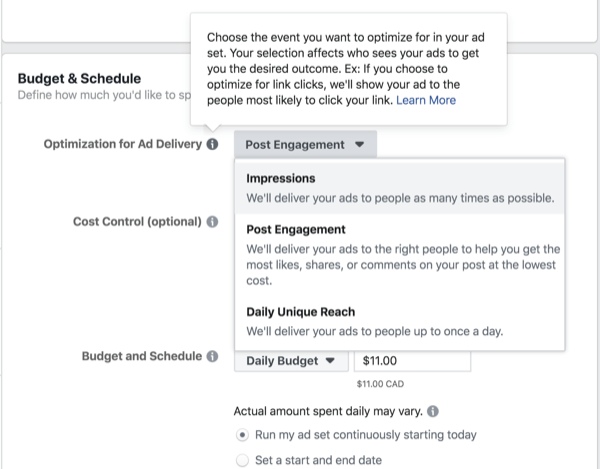The width and height of the screenshot is (600, 469).
Task: Click the Optimization for Ad Delivery label
Action: [122, 144]
